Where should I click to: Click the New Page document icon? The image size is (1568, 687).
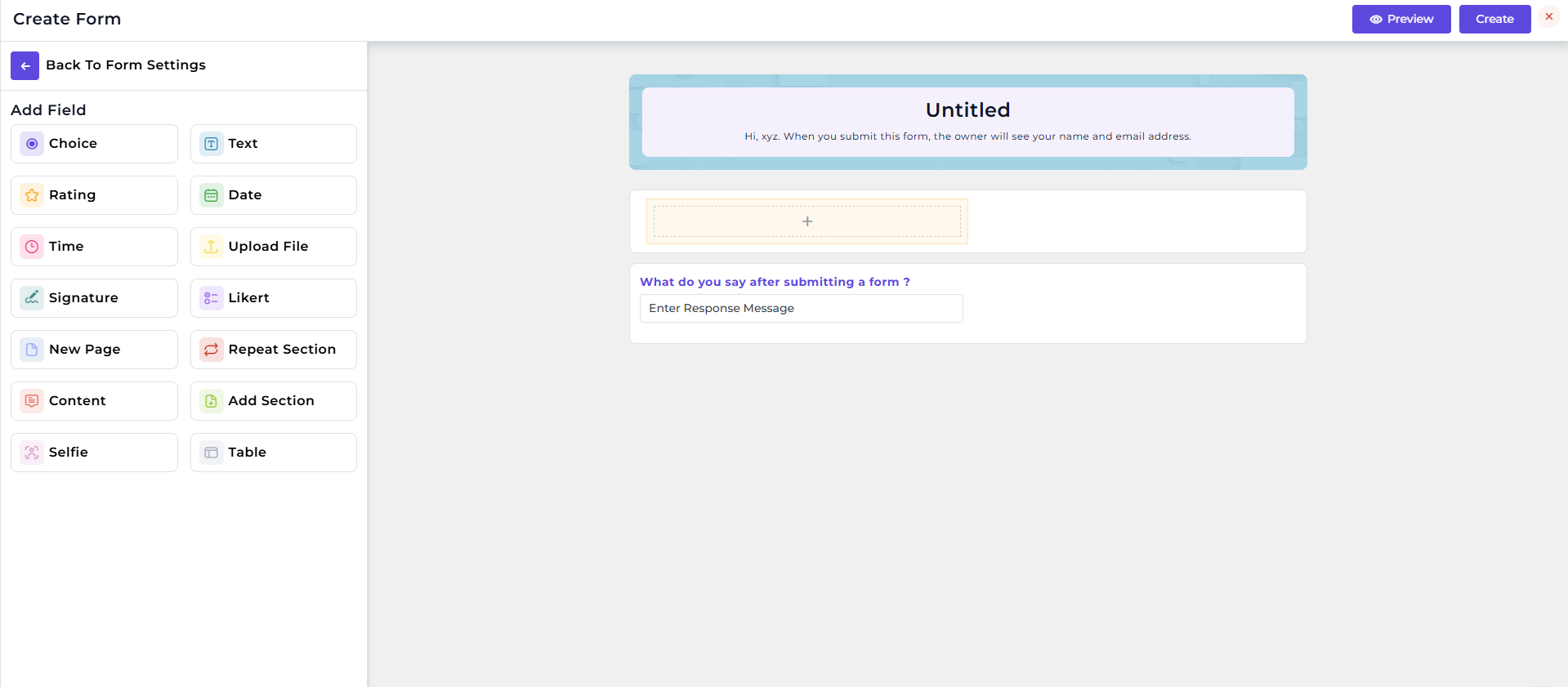(x=32, y=350)
